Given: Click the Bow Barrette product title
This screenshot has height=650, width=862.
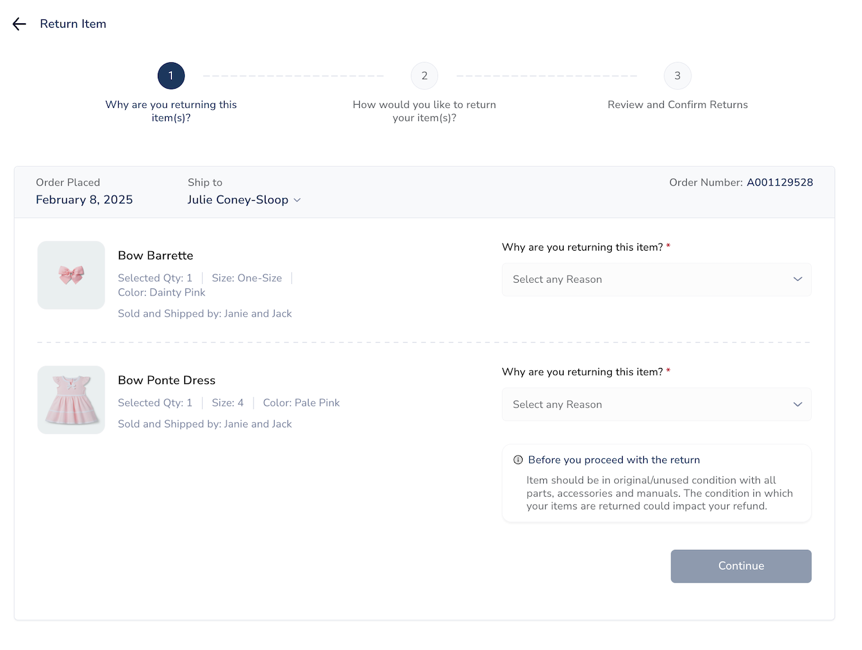Looking at the screenshot, I should pyautogui.click(x=156, y=256).
